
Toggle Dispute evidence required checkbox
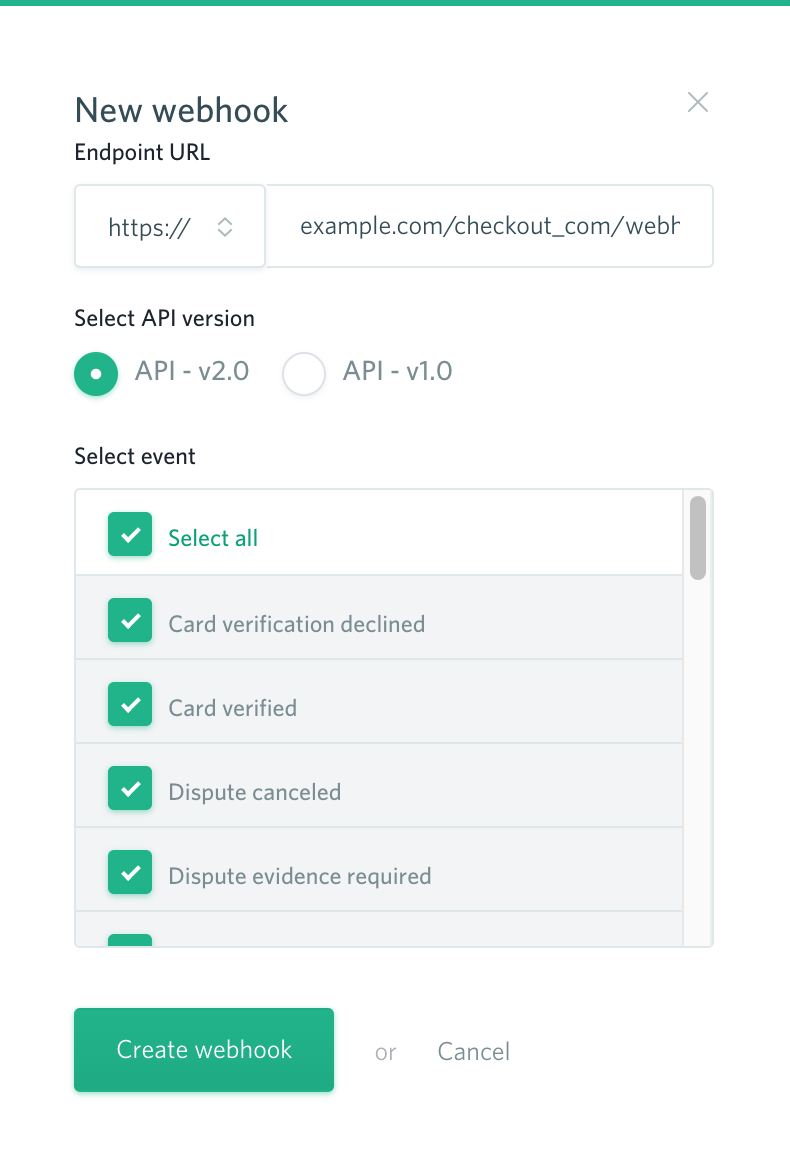pyautogui.click(x=130, y=872)
